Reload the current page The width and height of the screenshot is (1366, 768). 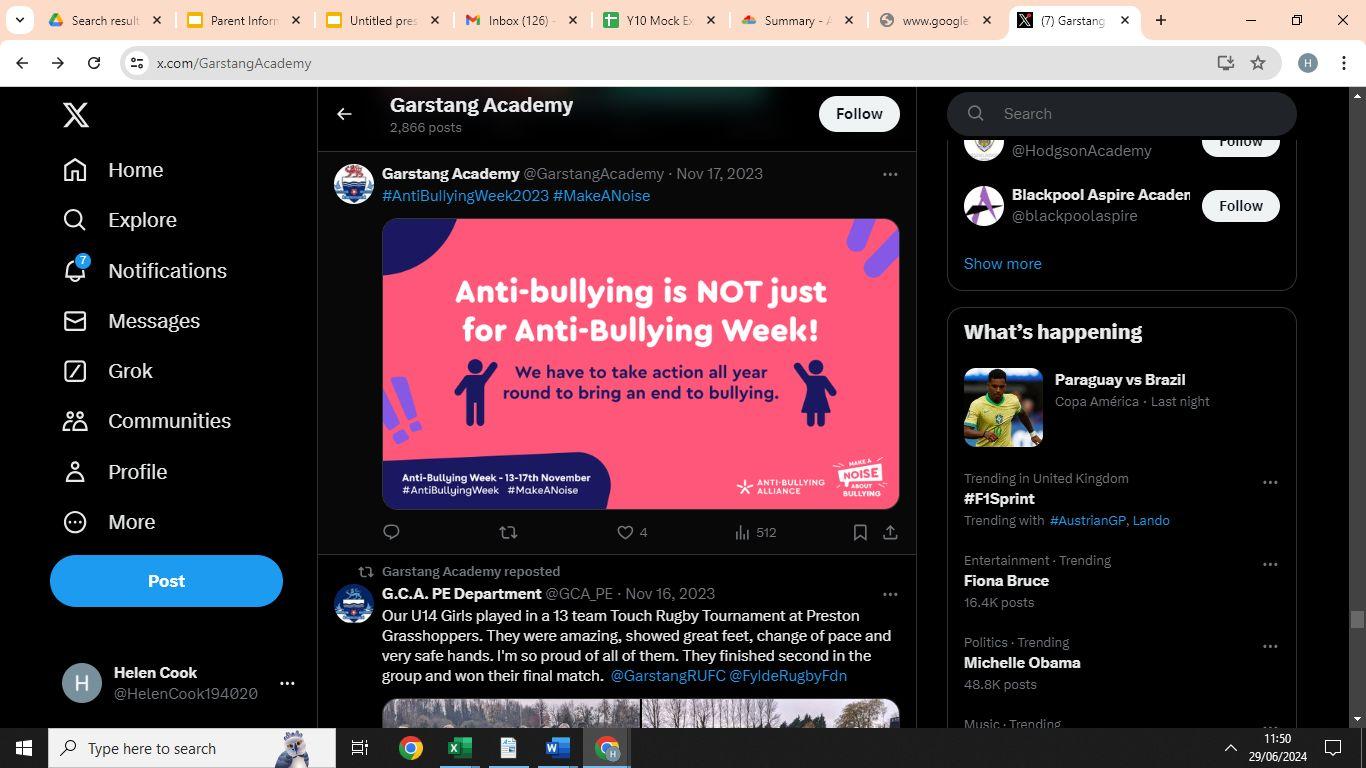pyautogui.click(x=94, y=63)
